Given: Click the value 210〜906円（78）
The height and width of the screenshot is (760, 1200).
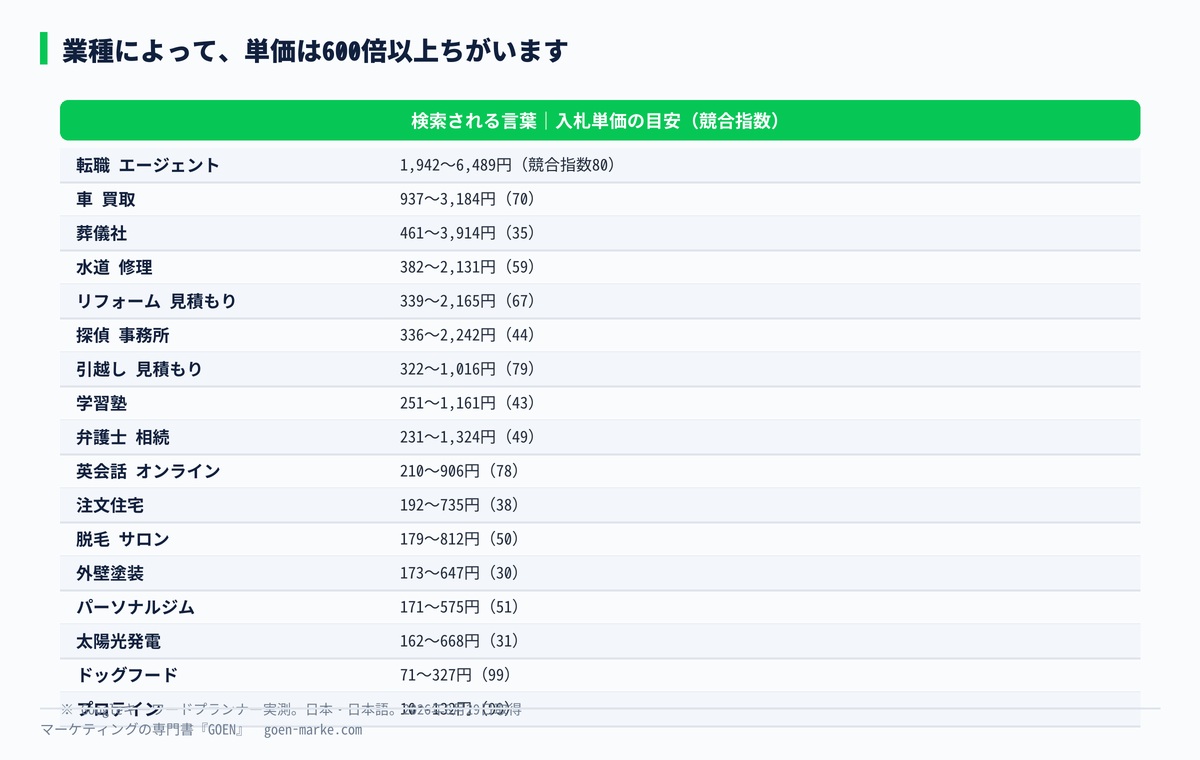Looking at the screenshot, I should click(460, 471).
